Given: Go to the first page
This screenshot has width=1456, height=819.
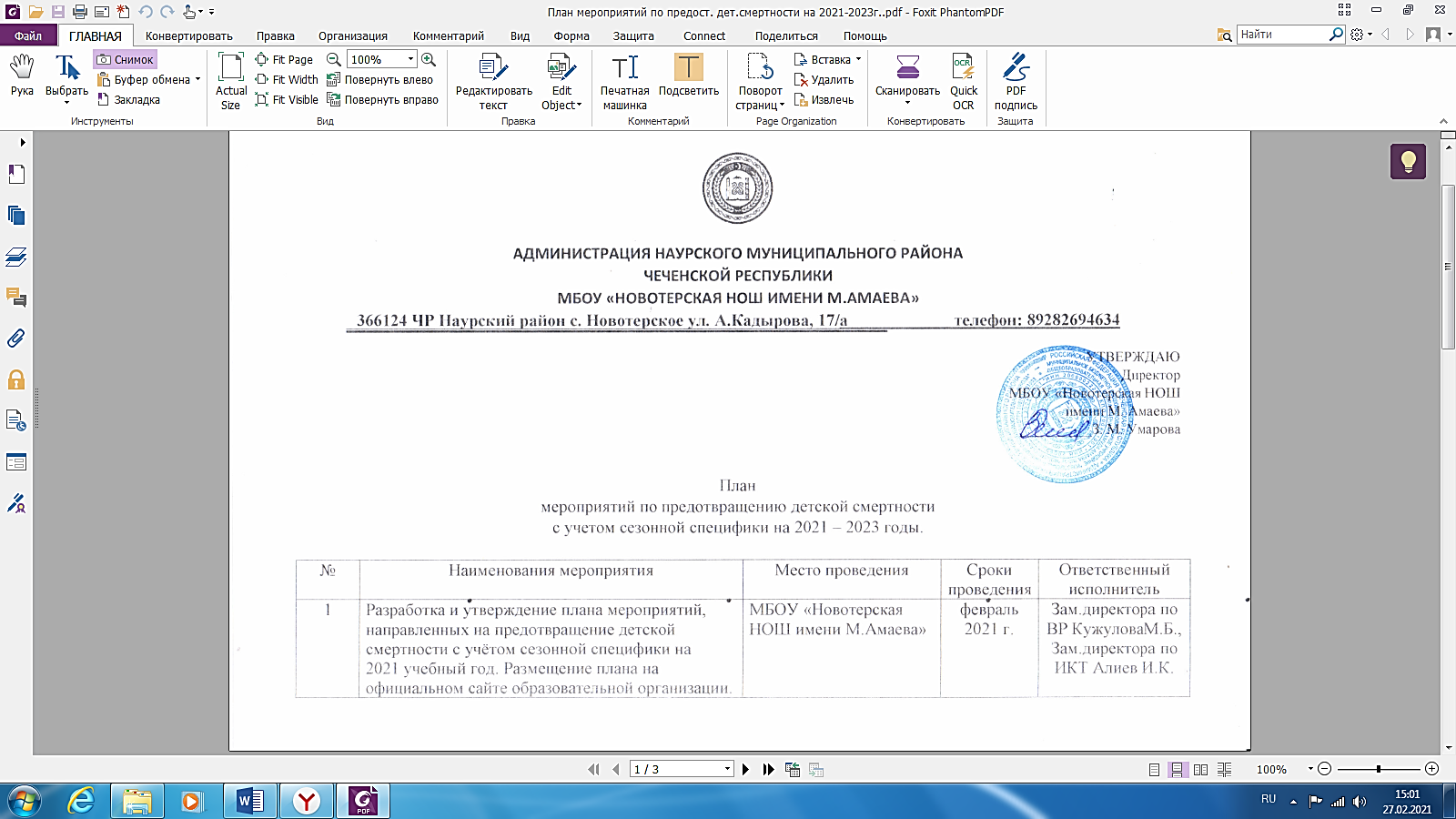Looking at the screenshot, I should click(594, 770).
